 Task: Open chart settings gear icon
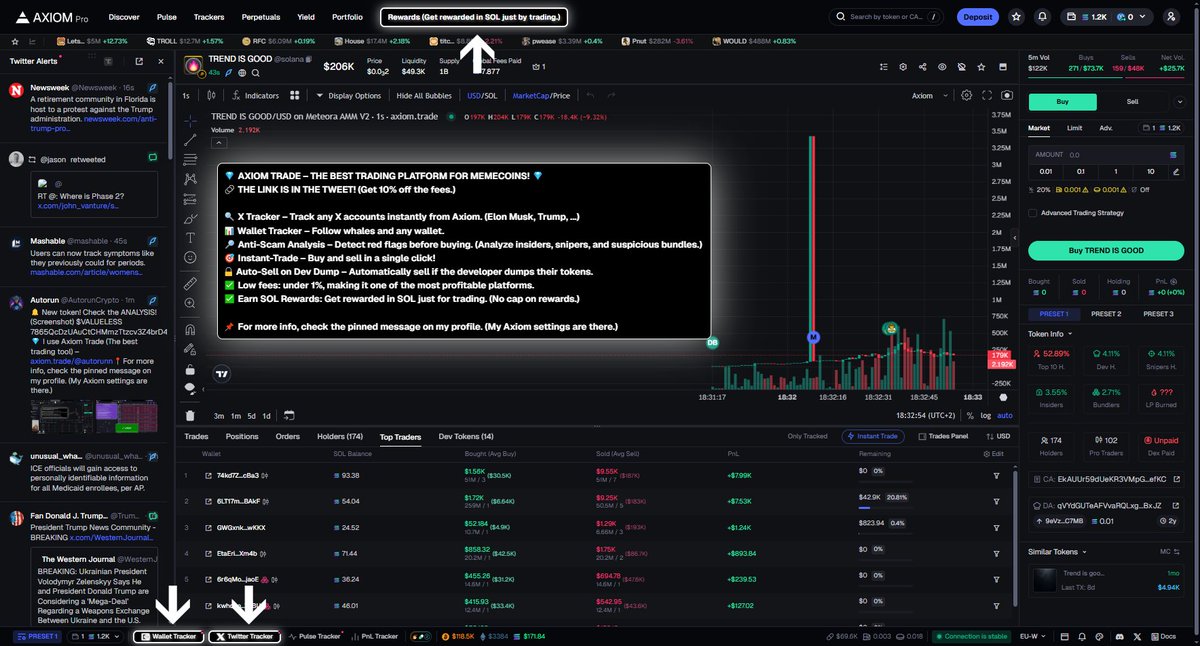pos(966,95)
